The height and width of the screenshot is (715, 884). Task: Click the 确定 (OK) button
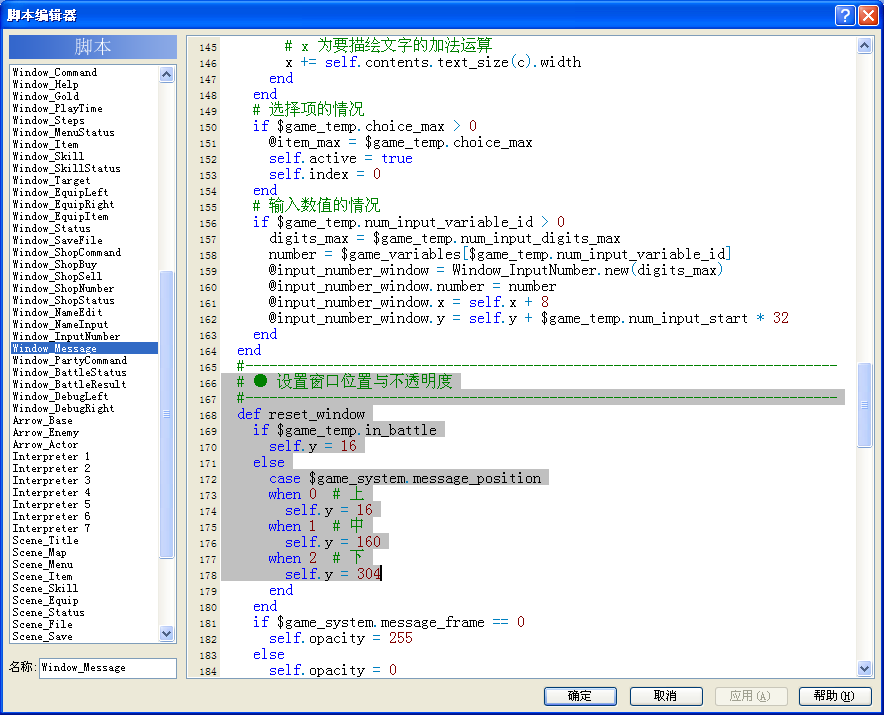point(580,696)
